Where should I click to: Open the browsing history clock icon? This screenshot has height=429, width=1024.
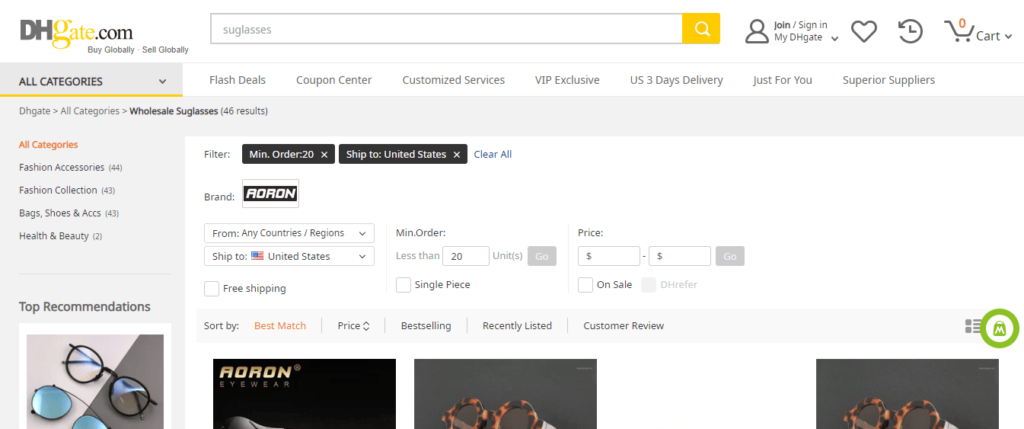point(910,31)
